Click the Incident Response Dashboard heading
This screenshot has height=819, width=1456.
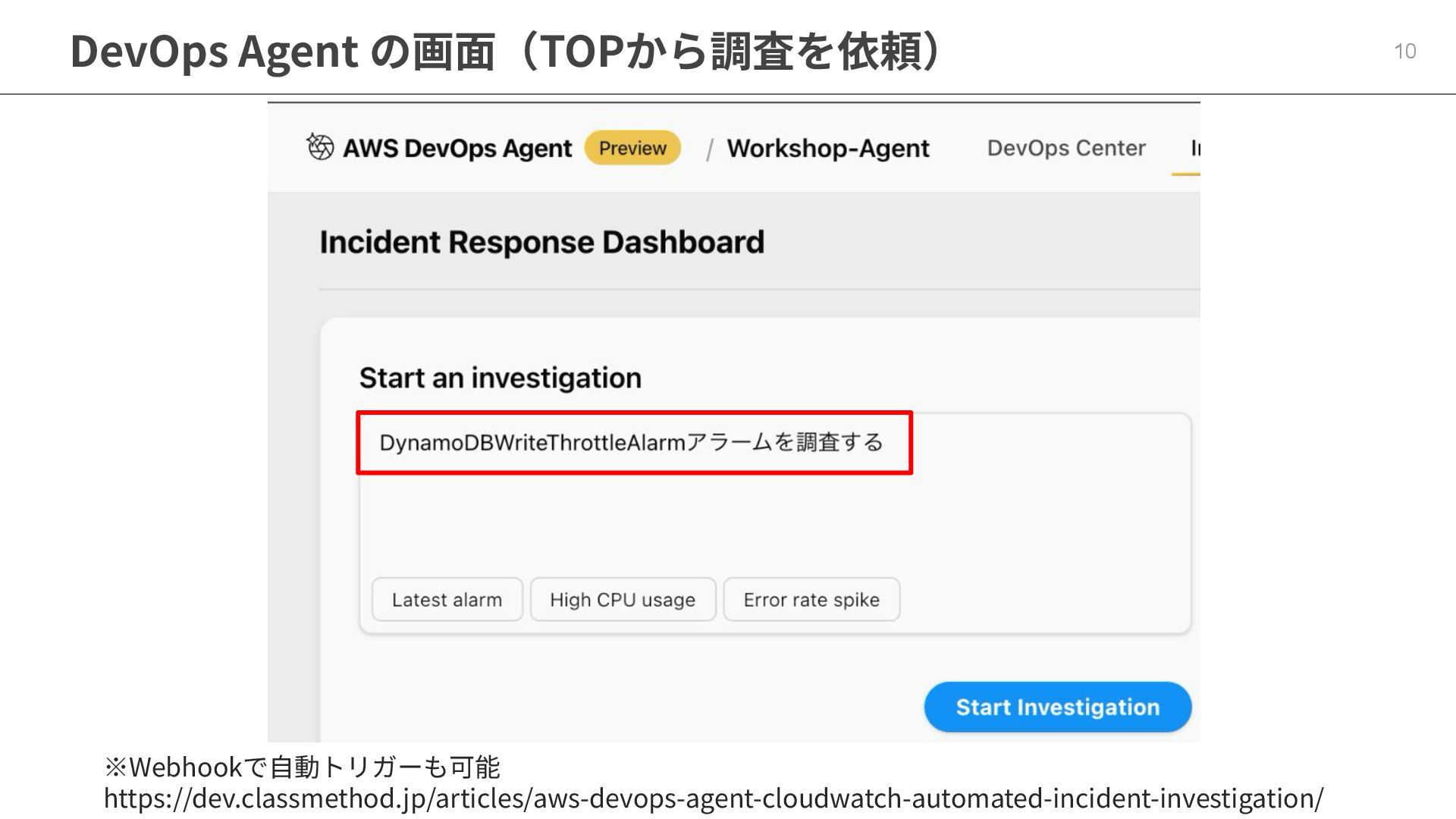[x=541, y=243]
